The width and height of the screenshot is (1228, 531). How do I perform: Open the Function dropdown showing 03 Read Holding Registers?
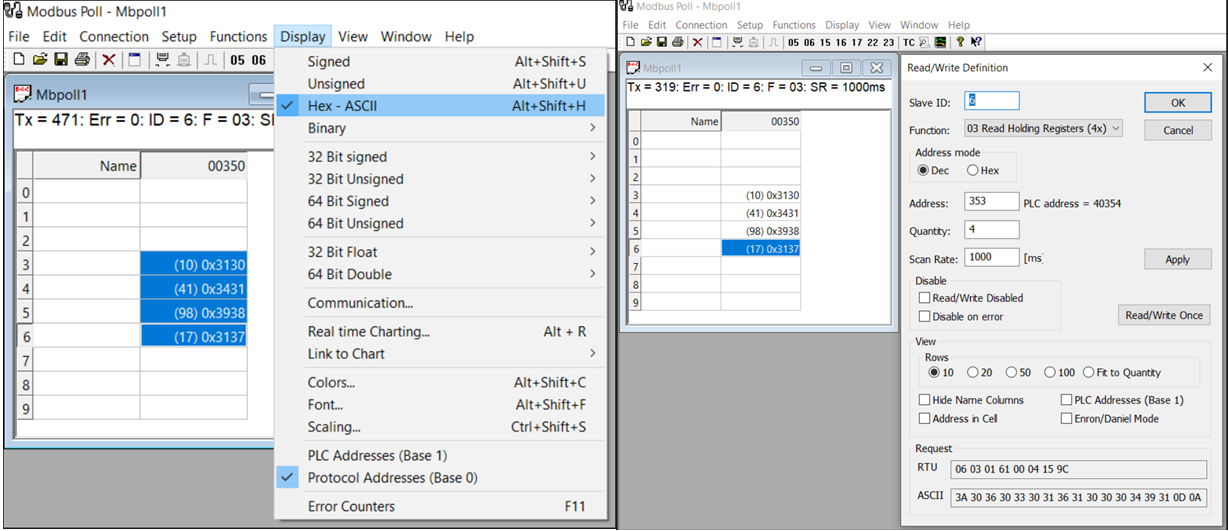point(1043,129)
